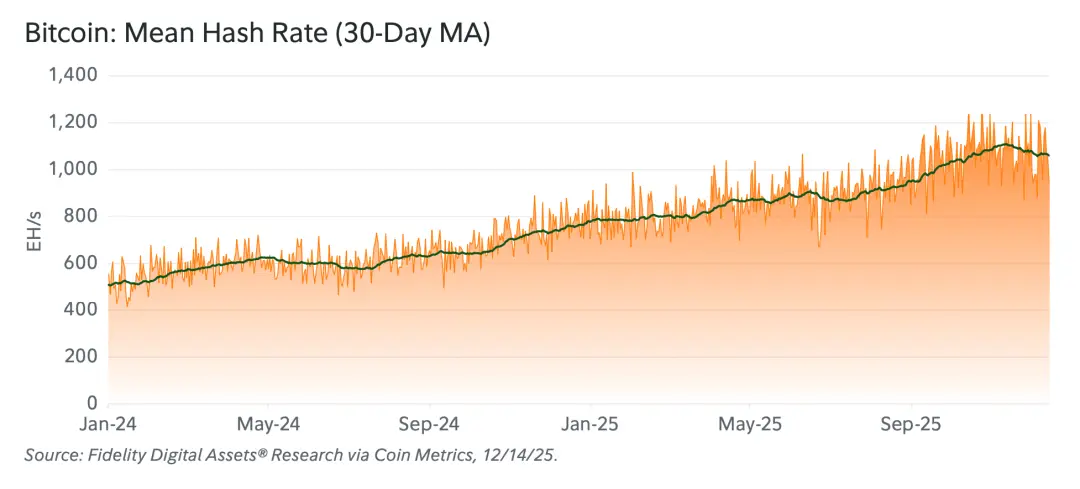Select the 800 y-axis tick label
1080x489 pixels.
click(80, 216)
